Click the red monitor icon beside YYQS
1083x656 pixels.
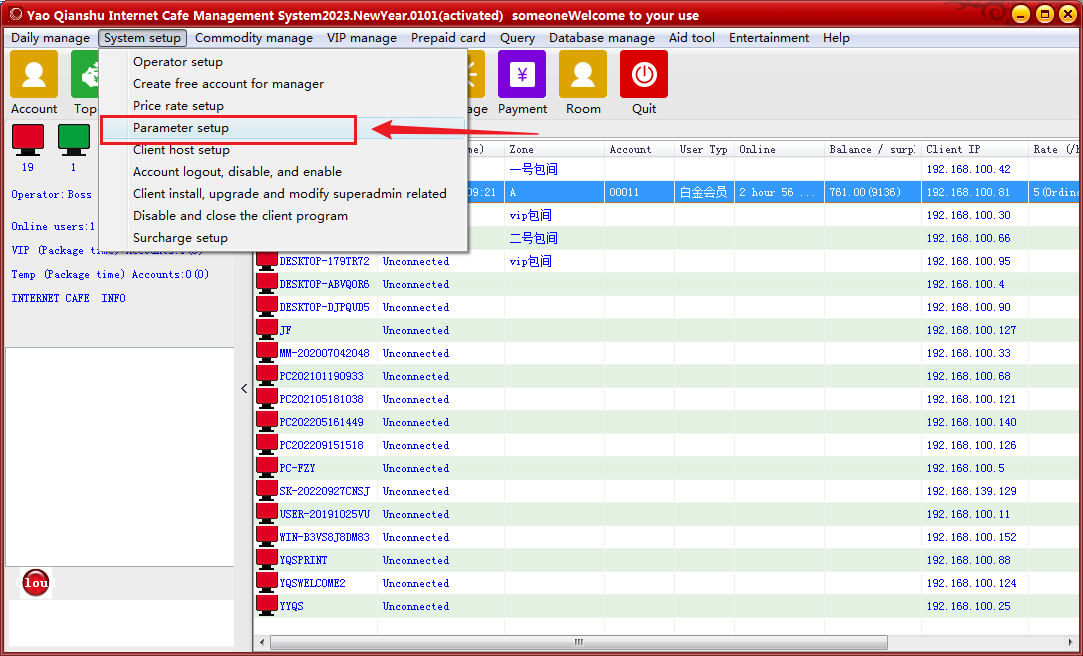267,605
